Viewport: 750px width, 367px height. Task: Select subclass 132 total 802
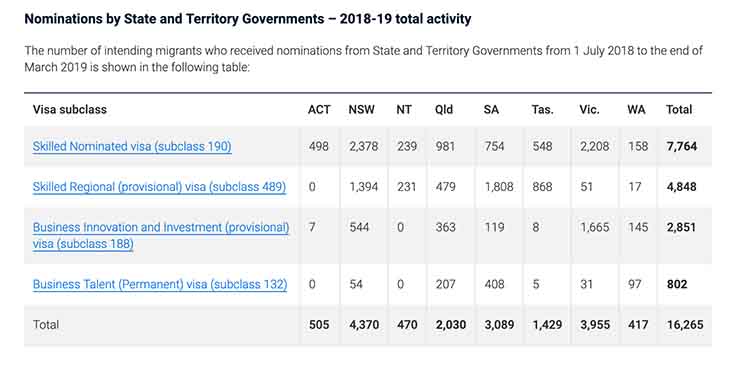click(x=677, y=284)
